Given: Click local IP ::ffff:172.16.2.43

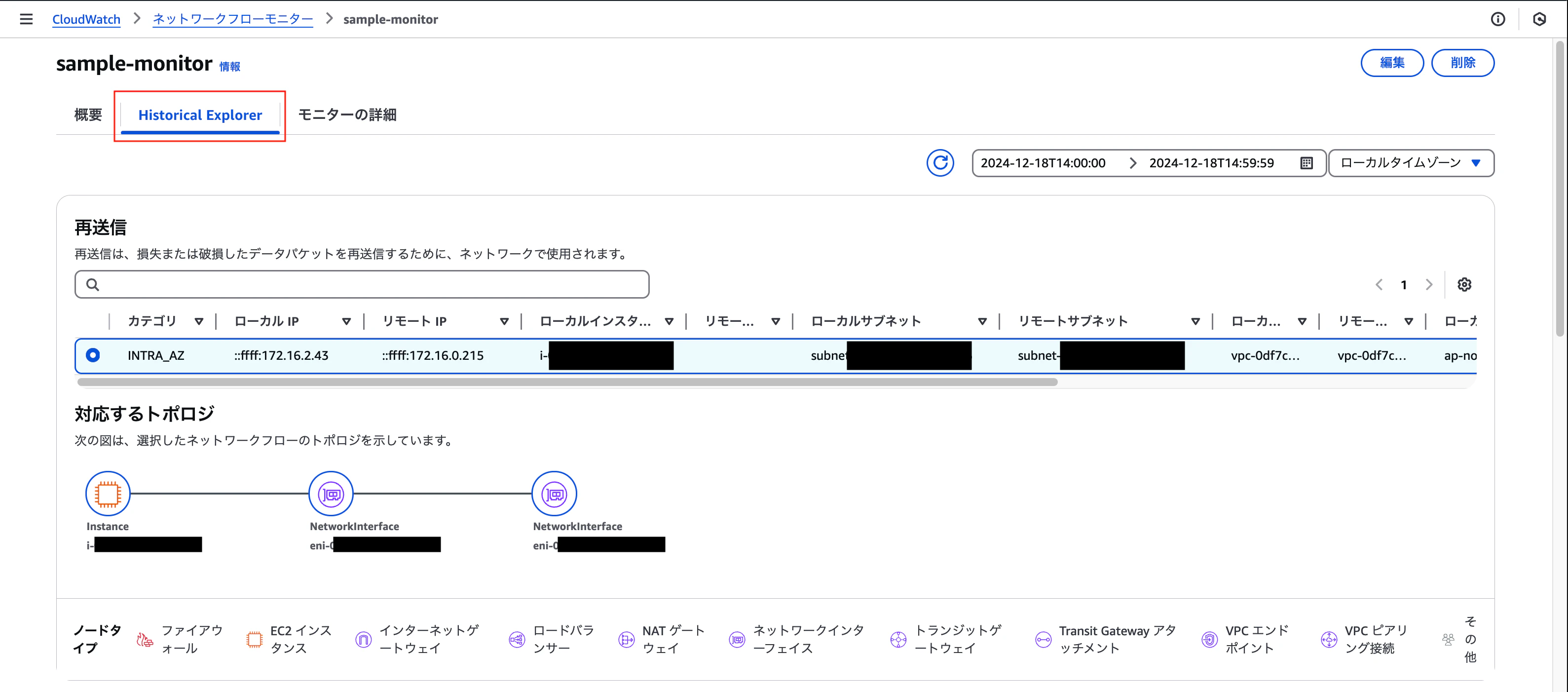Looking at the screenshot, I should [281, 356].
